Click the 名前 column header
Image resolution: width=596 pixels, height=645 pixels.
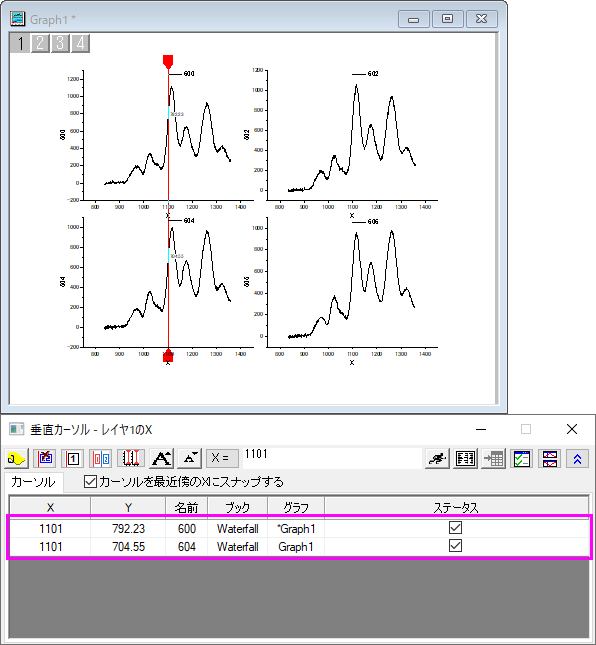click(187, 507)
